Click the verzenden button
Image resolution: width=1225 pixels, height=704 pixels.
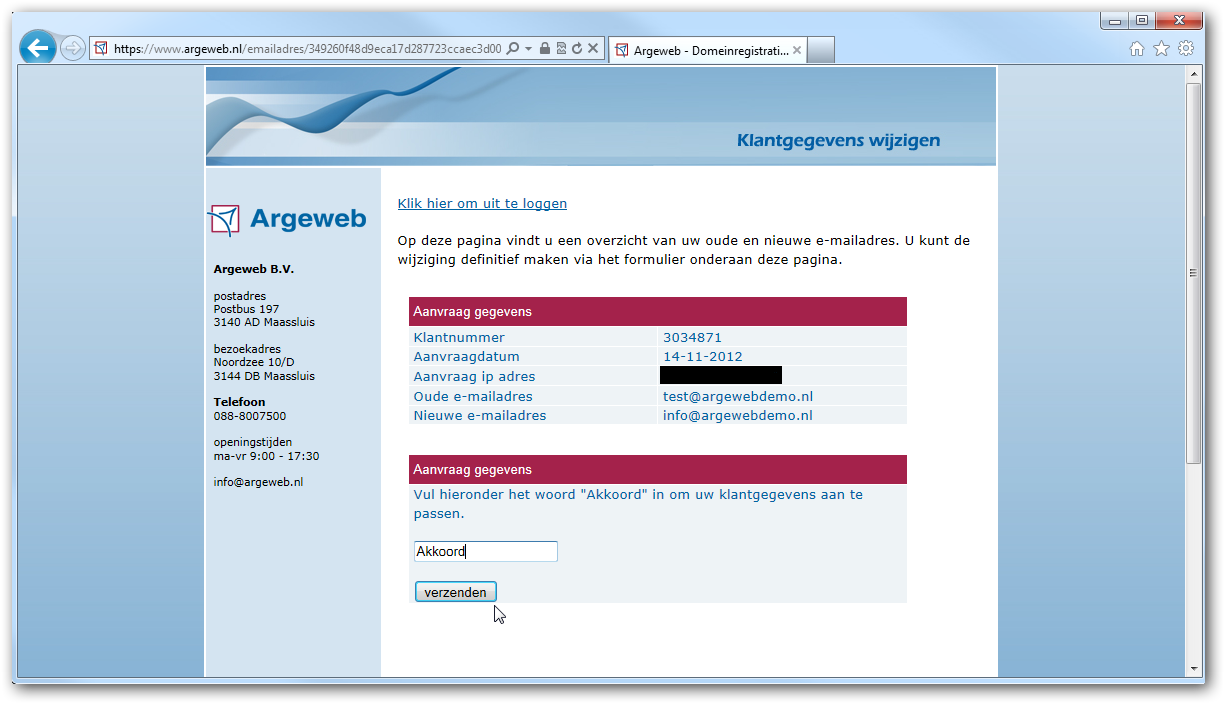tap(455, 592)
